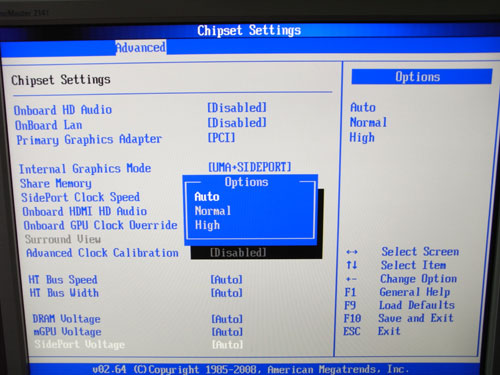Pick High in the Options popup
The width and height of the screenshot is (500, 375).
pos(207,225)
